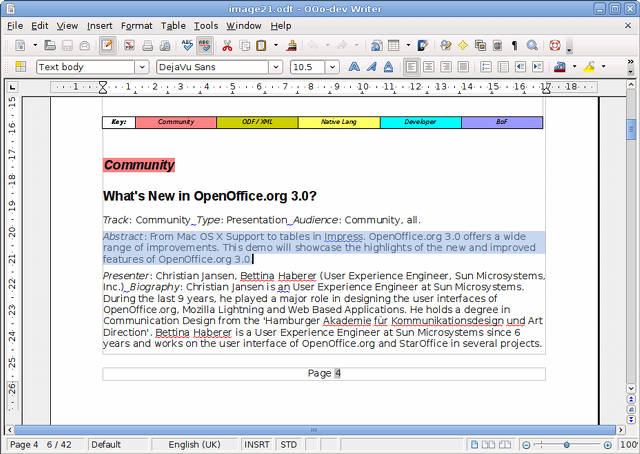The image size is (640, 454).
Task: Toggle Edit File mode button
Action: tap(106, 46)
